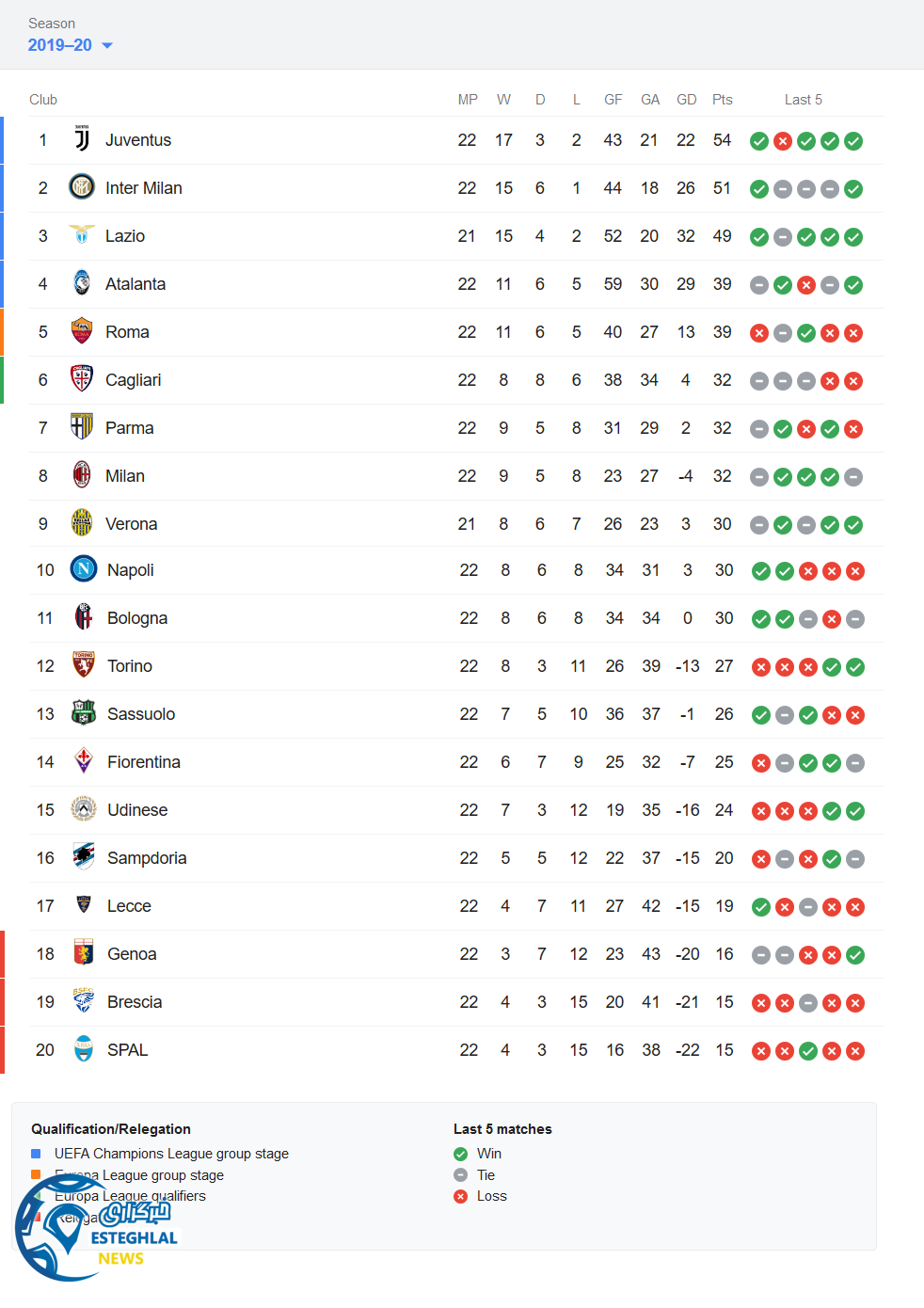This screenshot has height=1308, width=924.
Task: Select the Milan team row name
Action: point(124,476)
